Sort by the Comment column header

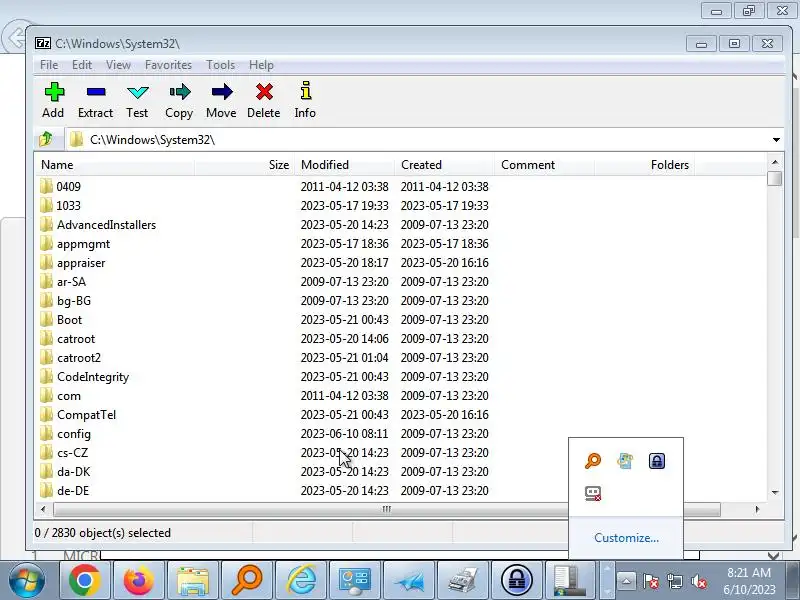pos(544,165)
